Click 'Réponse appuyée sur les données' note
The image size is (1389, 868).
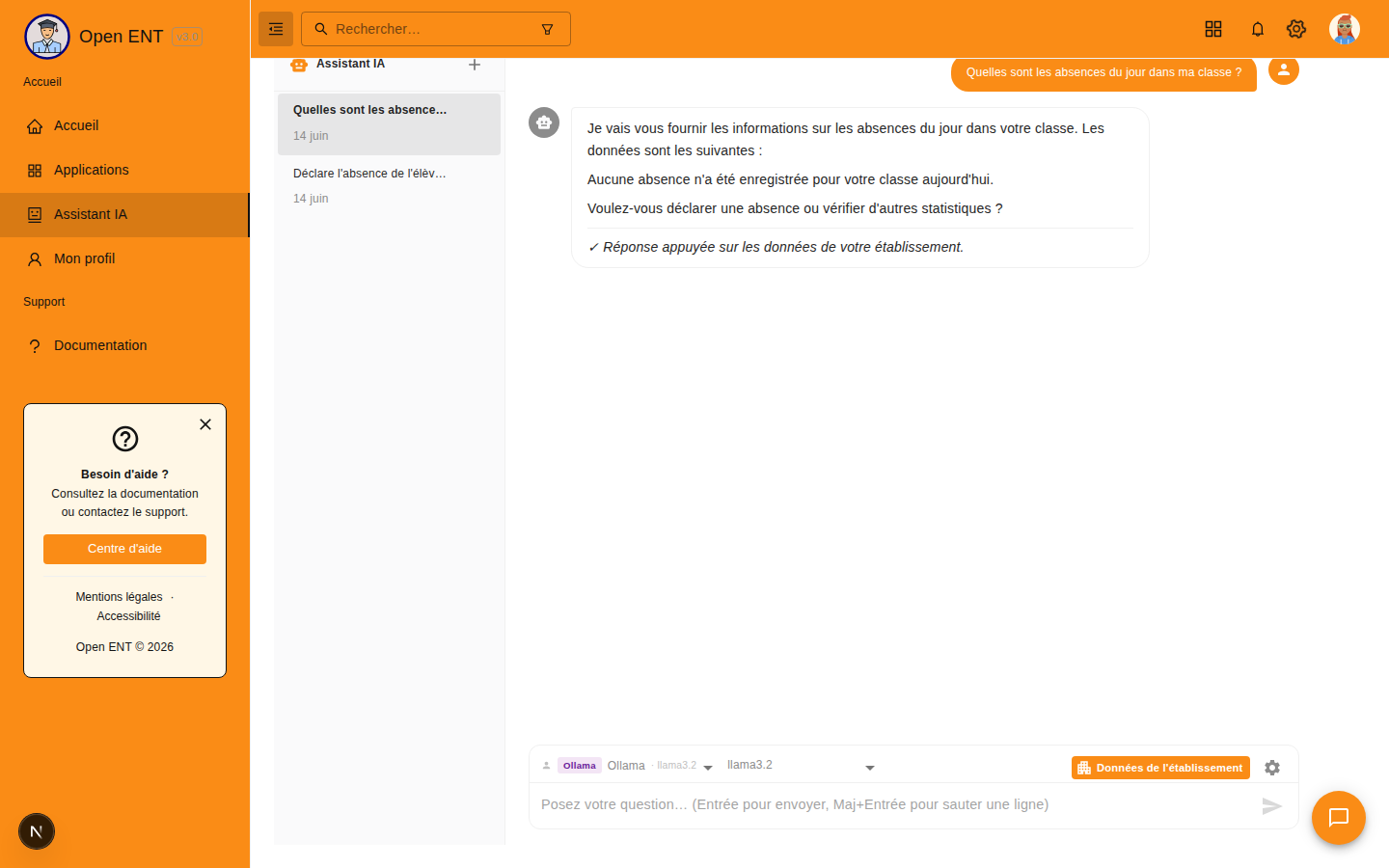pyautogui.click(x=776, y=247)
